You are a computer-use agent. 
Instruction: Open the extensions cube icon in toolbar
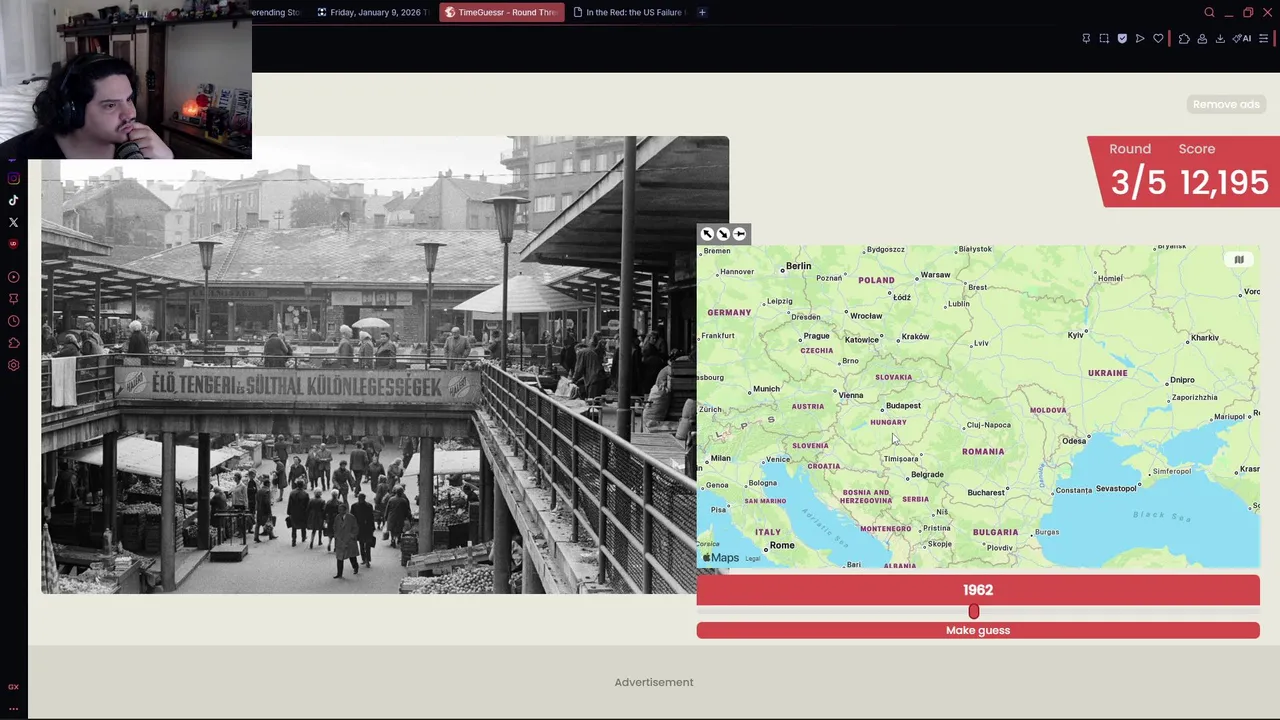pyautogui.click(x=1184, y=38)
